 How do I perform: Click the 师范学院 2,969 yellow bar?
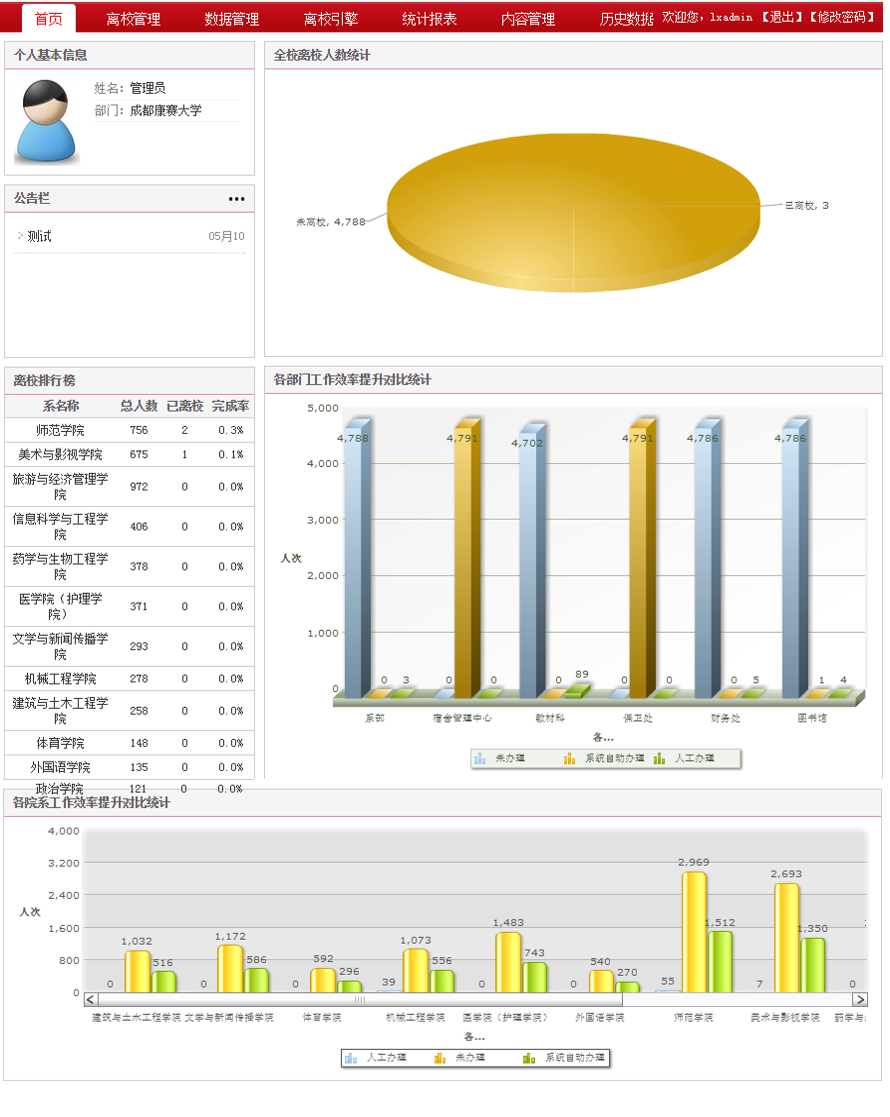point(694,932)
